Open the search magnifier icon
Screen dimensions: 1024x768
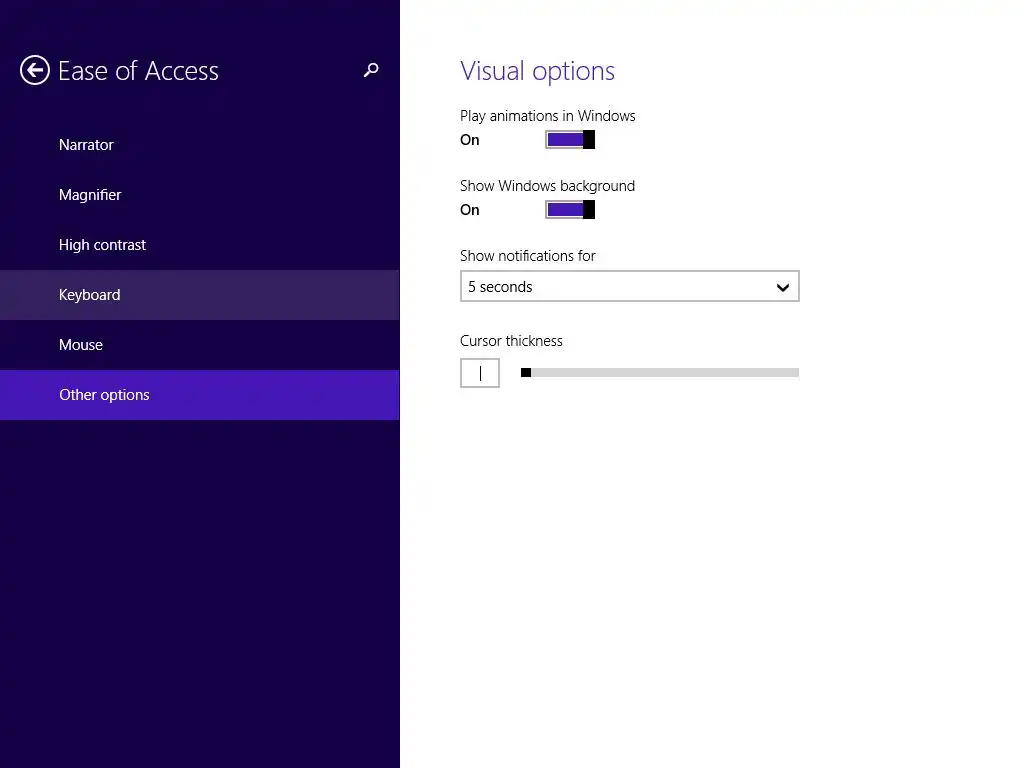(x=371, y=70)
